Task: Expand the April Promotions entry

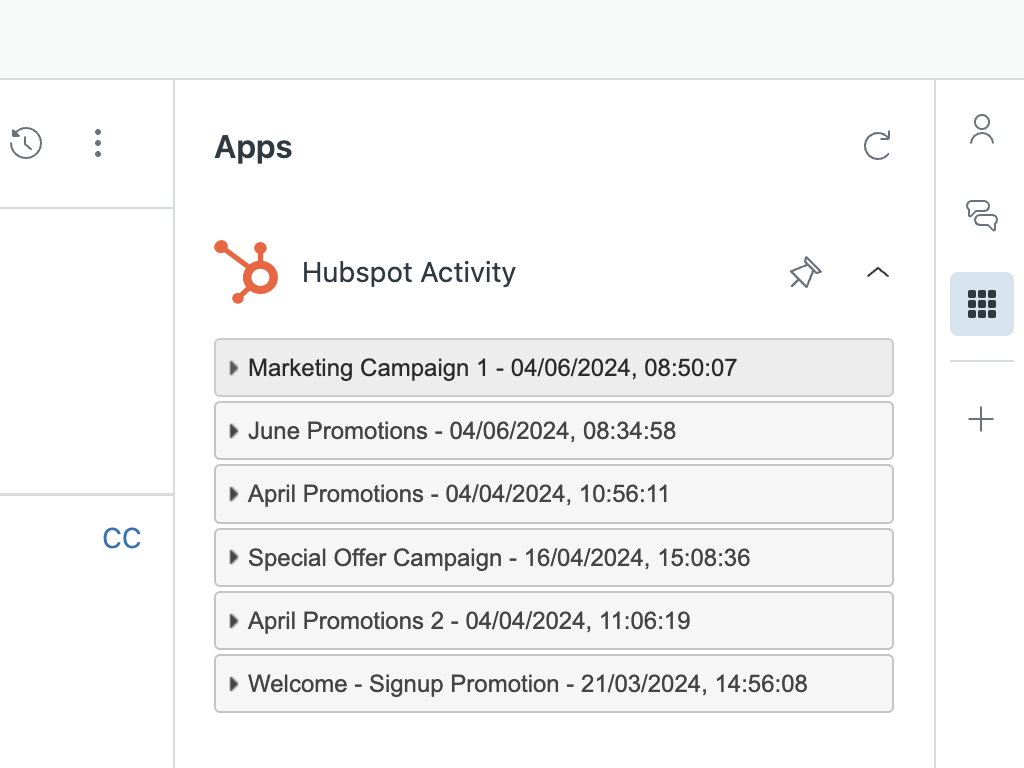Action: [233, 494]
